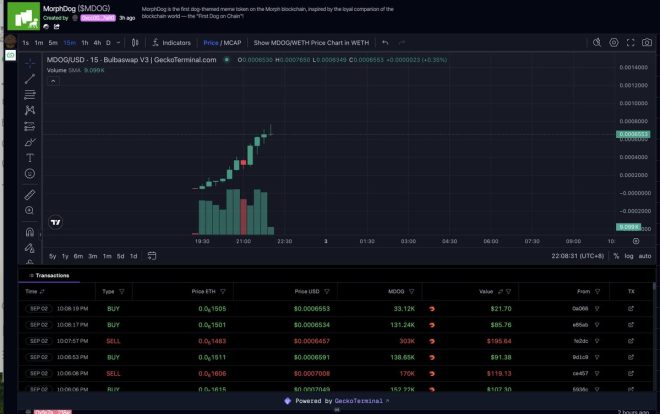
Task: Open the quick search icon
Action: click(x=597, y=42)
